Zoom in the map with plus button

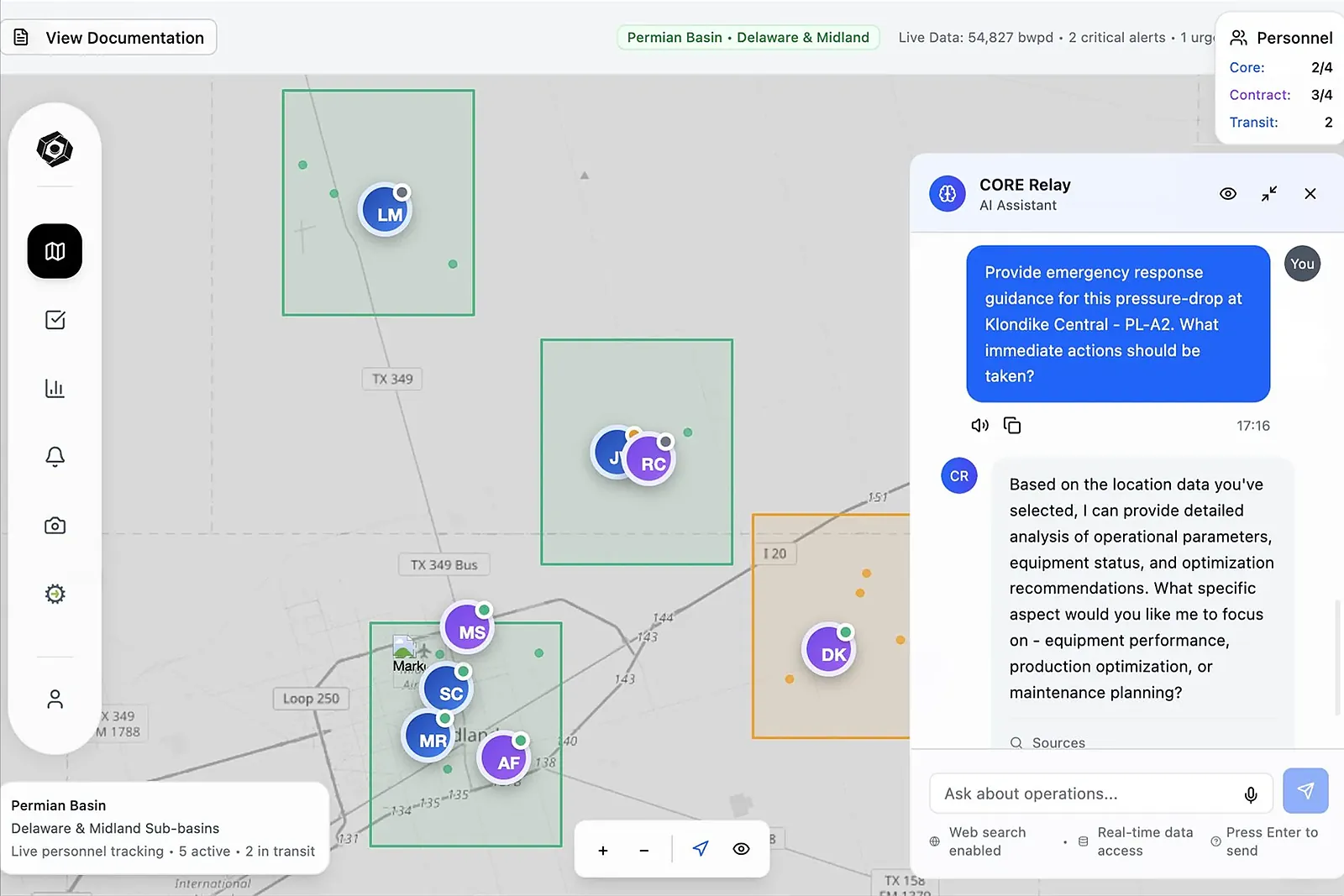tap(603, 851)
